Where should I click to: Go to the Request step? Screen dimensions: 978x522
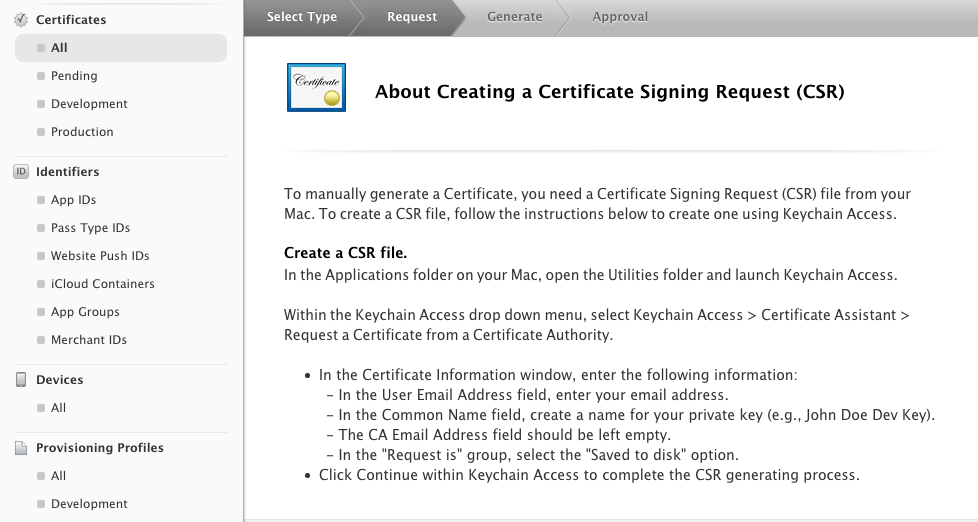point(412,17)
